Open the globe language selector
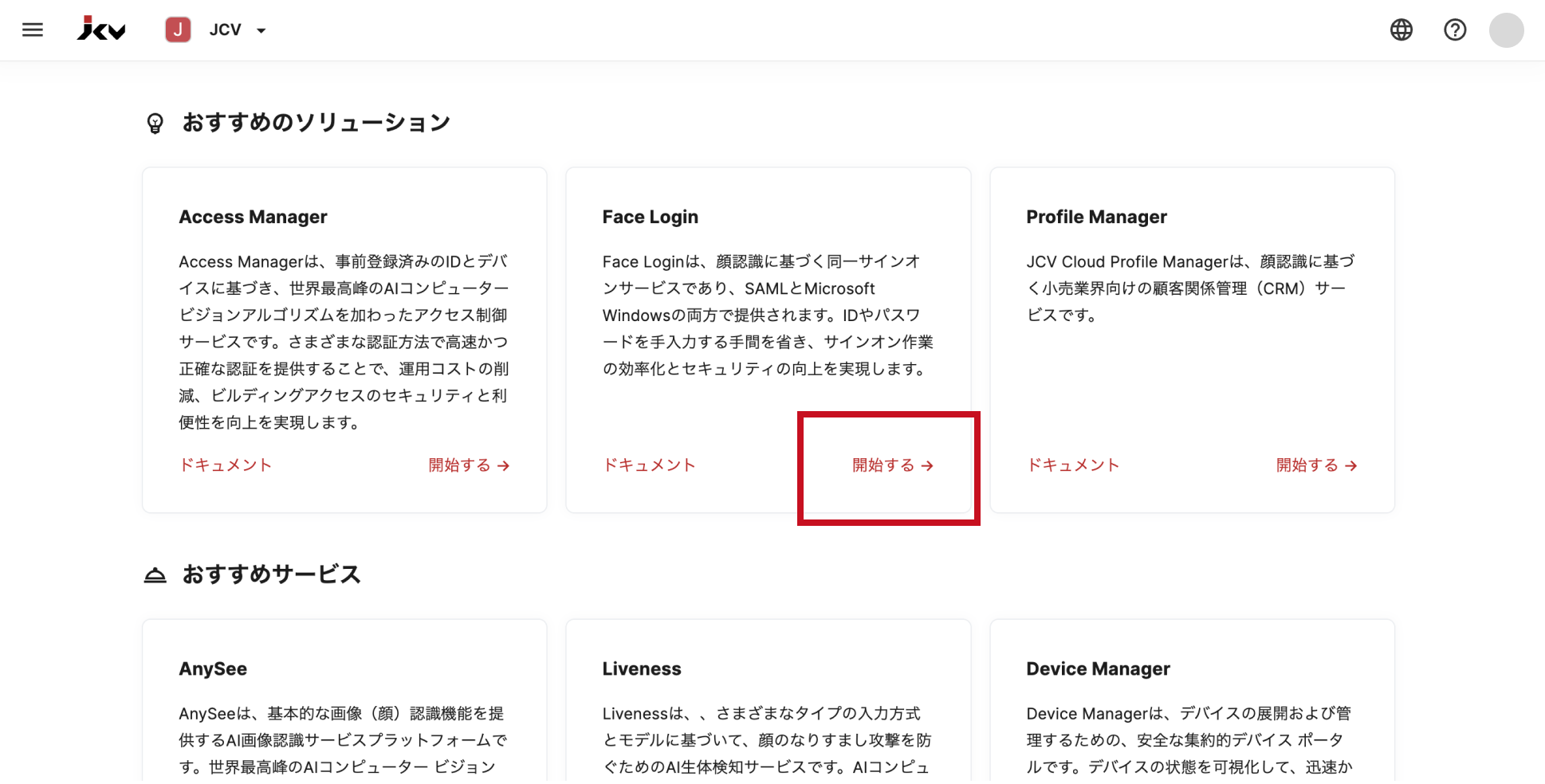This screenshot has height=784, width=1545. tap(1401, 30)
